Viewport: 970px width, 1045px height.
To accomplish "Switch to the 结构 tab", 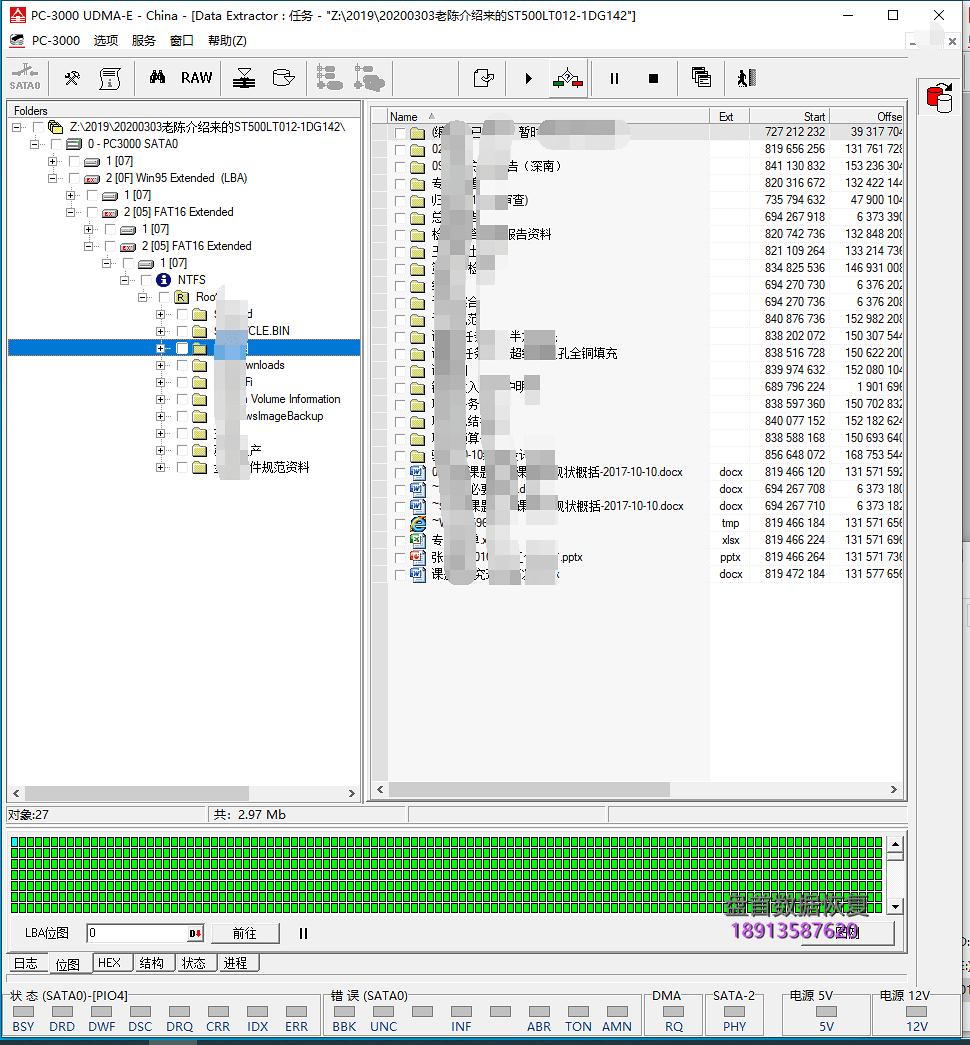I will (152, 963).
